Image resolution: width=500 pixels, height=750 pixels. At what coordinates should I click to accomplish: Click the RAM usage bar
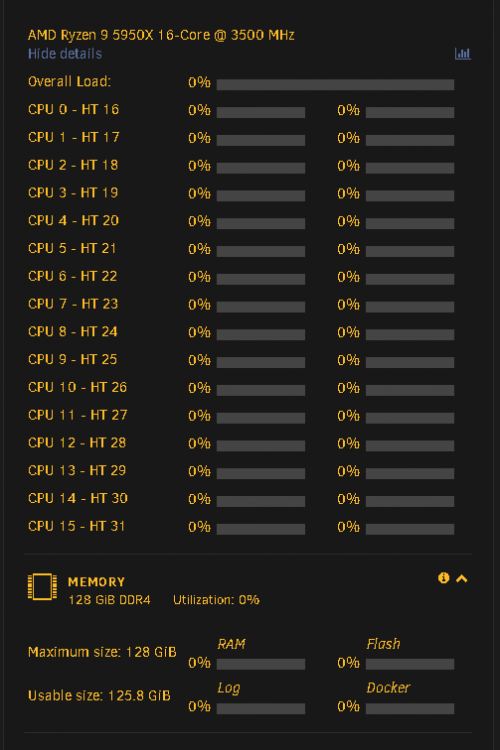point(261,664)
